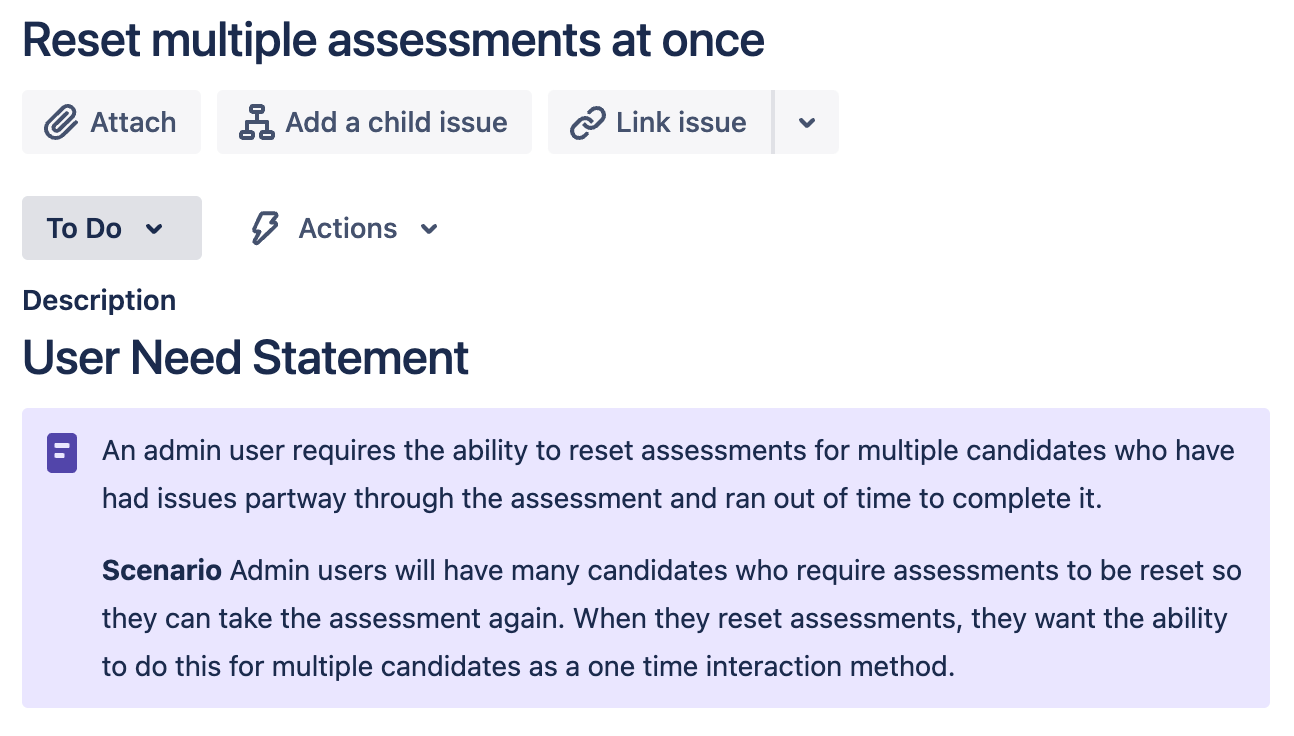Image resolution: width=1294 pixels, height=736 pixels.
Task: Click the User Need Statement heading
Action: click(x=246, y=358)
